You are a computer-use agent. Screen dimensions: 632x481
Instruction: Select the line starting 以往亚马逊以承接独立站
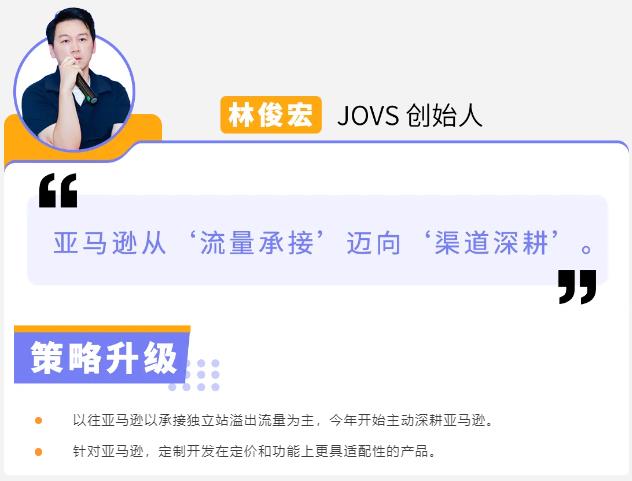[x=283, y=421]
